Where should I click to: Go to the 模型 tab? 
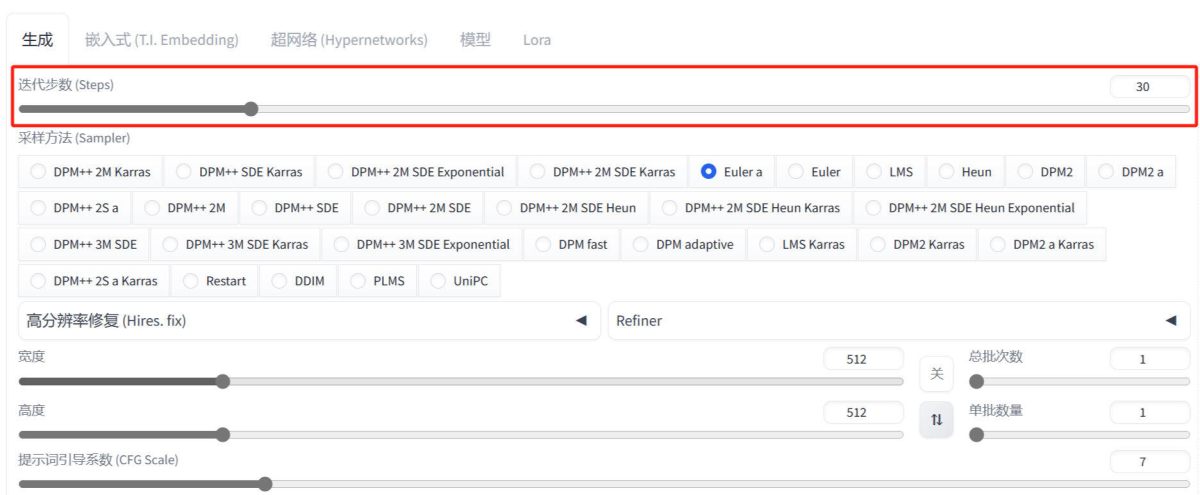point(475,40)
